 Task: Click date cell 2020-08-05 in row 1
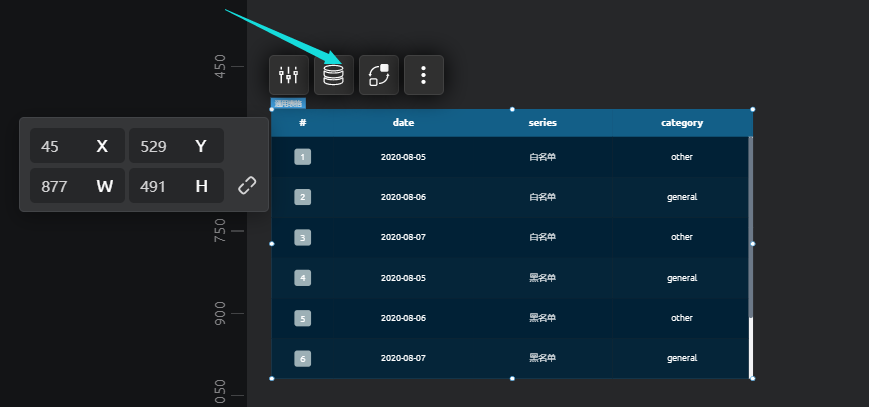(403, 157)
